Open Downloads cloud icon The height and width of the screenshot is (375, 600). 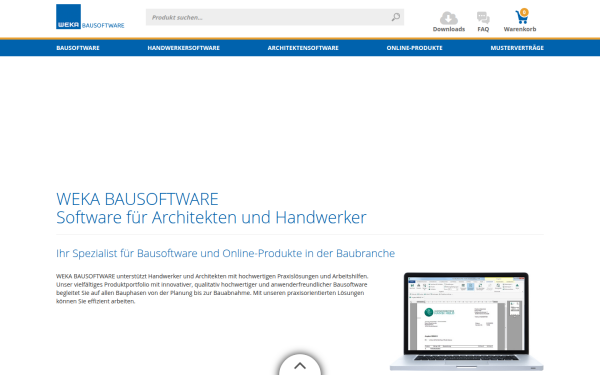[x=448, y=18]
